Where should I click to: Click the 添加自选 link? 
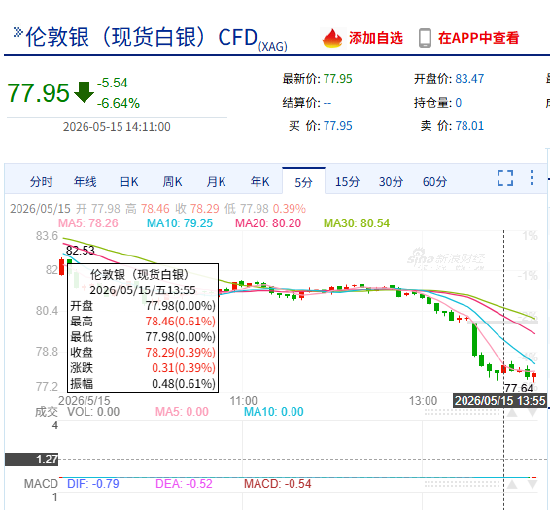(376, 38)
